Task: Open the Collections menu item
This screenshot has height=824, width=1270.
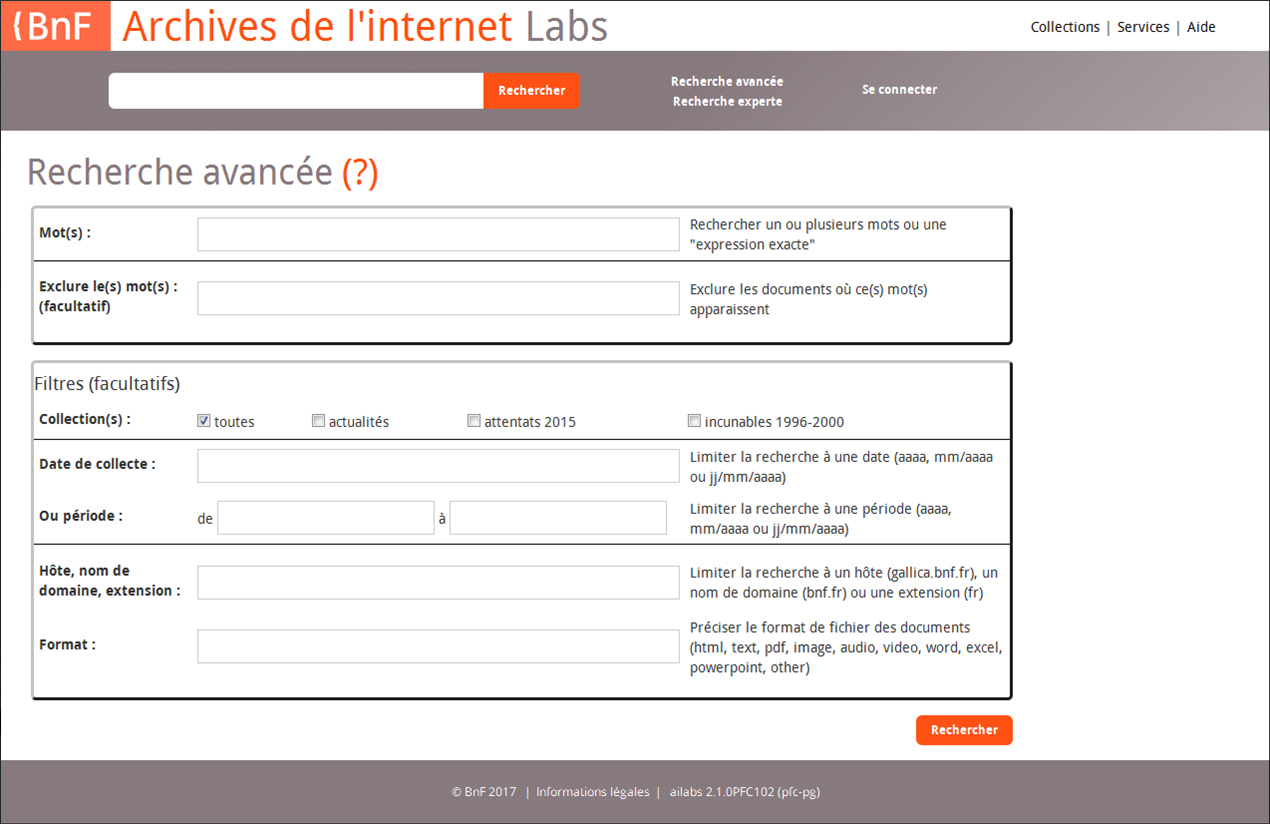Action: (x=1065, y=27)
